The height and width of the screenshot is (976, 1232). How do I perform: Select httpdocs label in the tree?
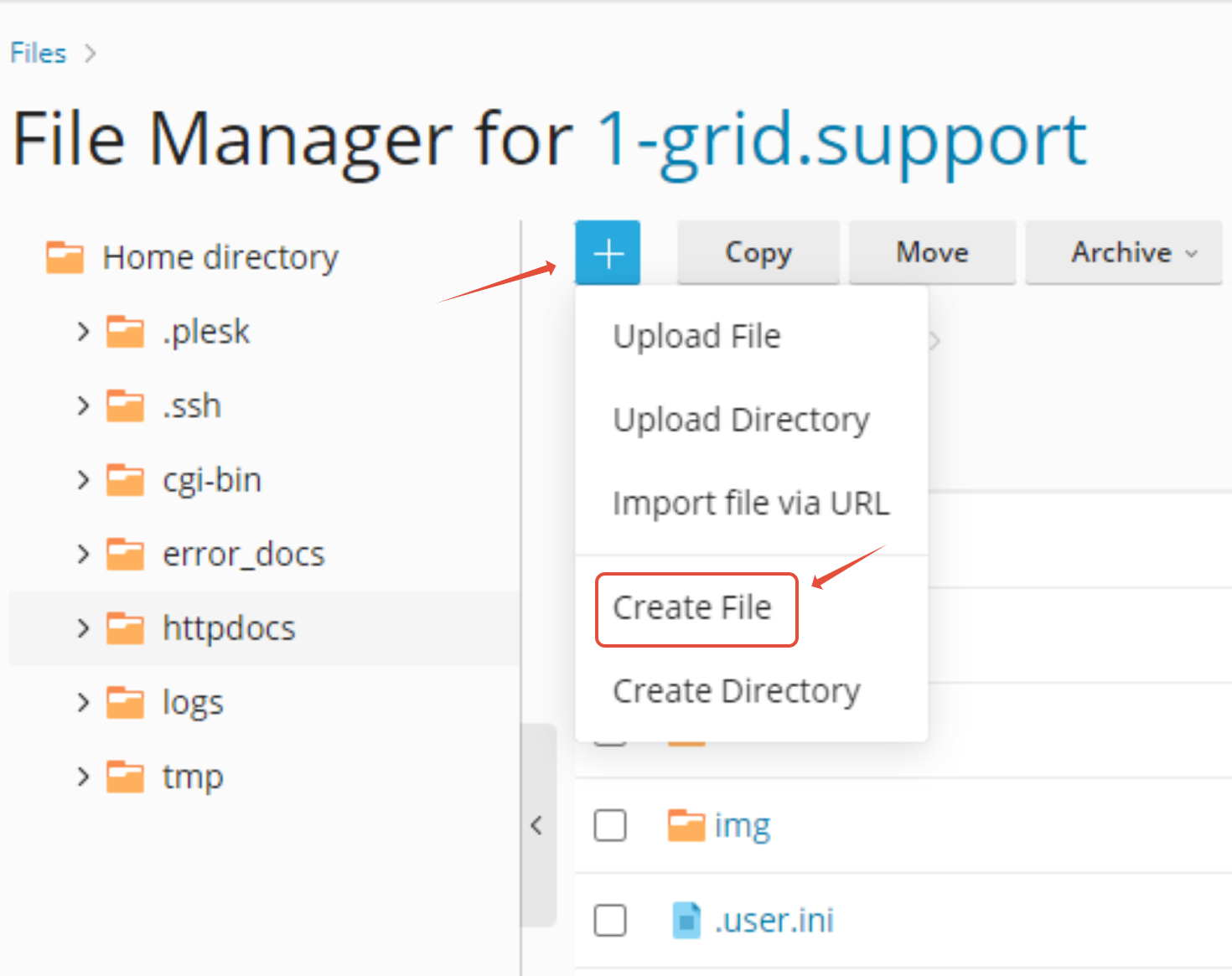(229, 629)
